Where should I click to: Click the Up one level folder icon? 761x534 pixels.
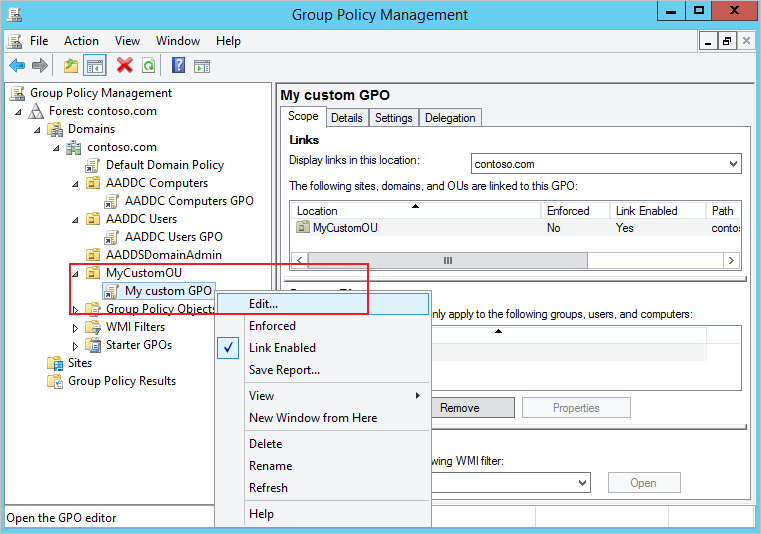[x=71, y=65]
